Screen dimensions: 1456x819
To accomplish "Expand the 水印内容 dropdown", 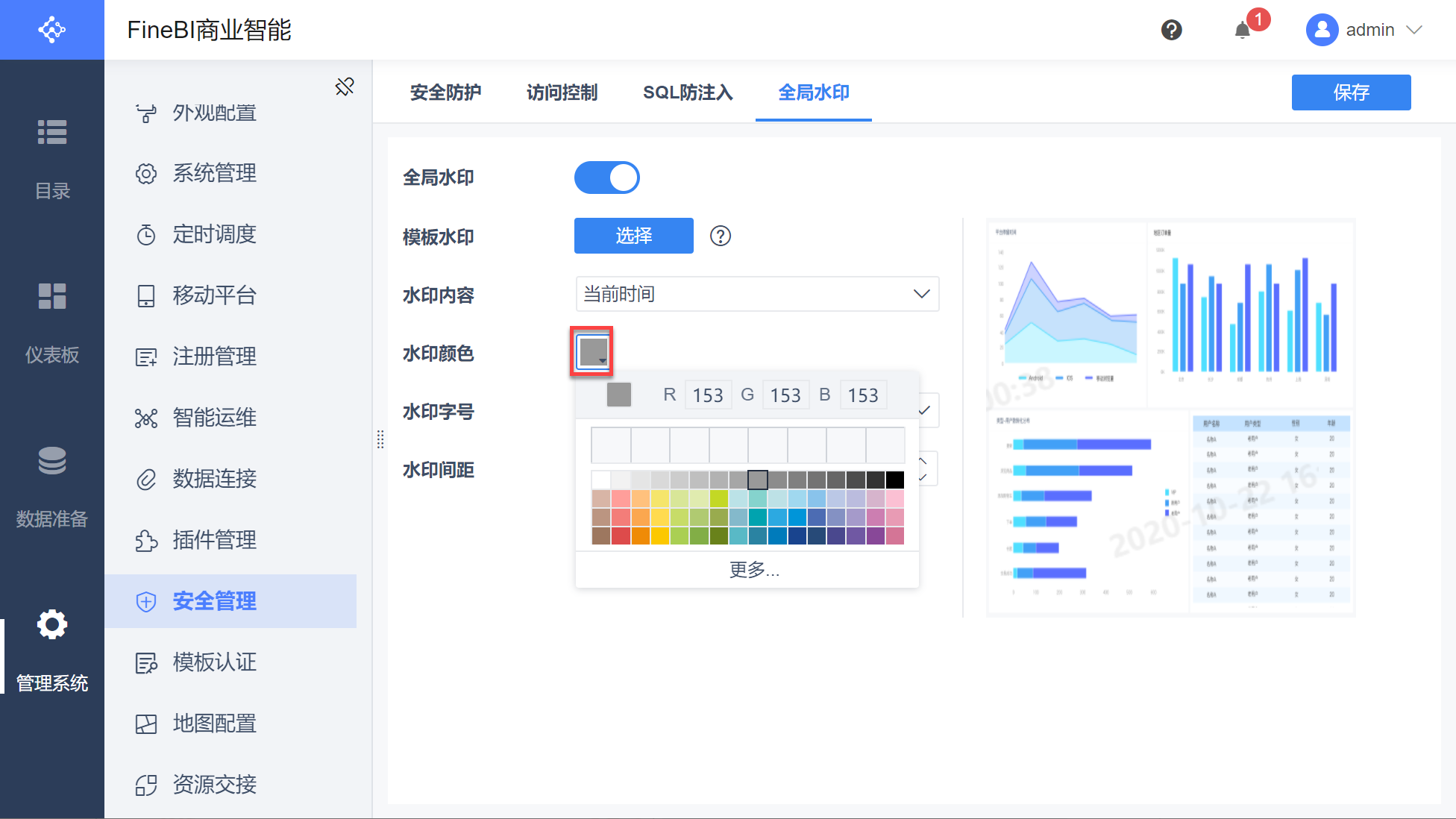I will 757,294.
